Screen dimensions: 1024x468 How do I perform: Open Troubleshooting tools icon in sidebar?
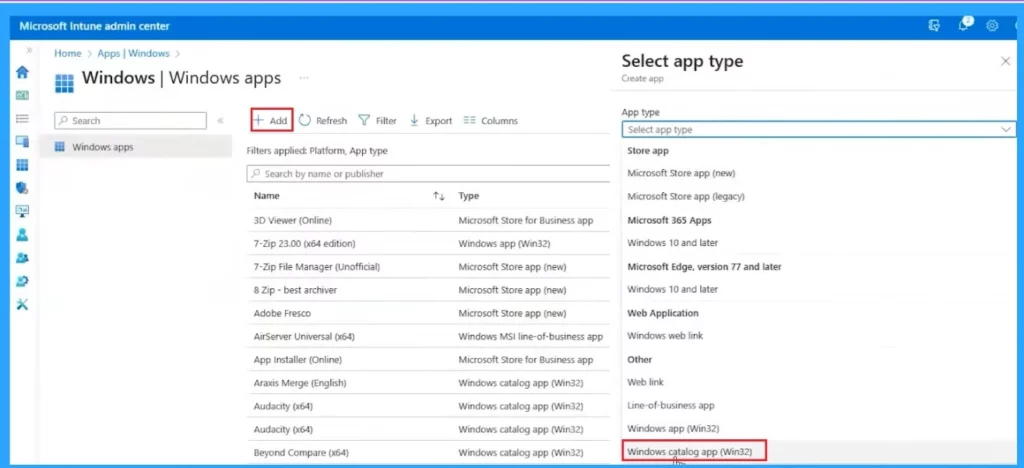[22, 304]
